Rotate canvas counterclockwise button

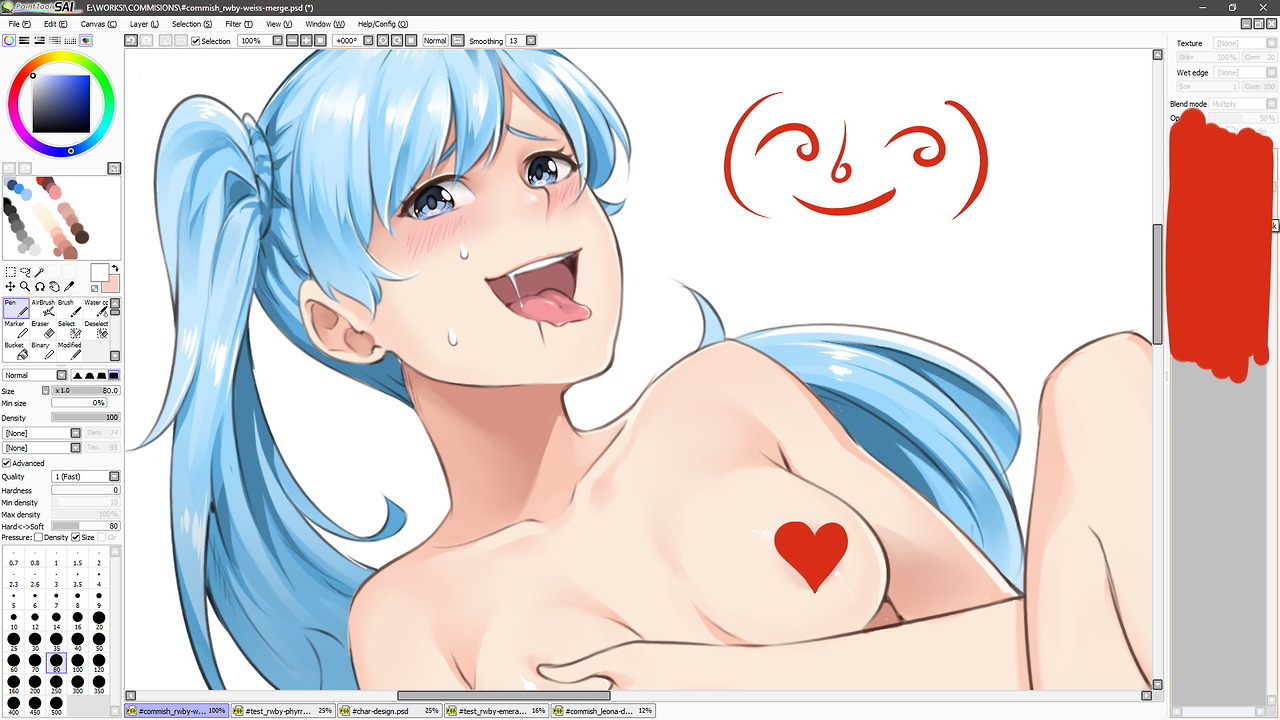383,41
